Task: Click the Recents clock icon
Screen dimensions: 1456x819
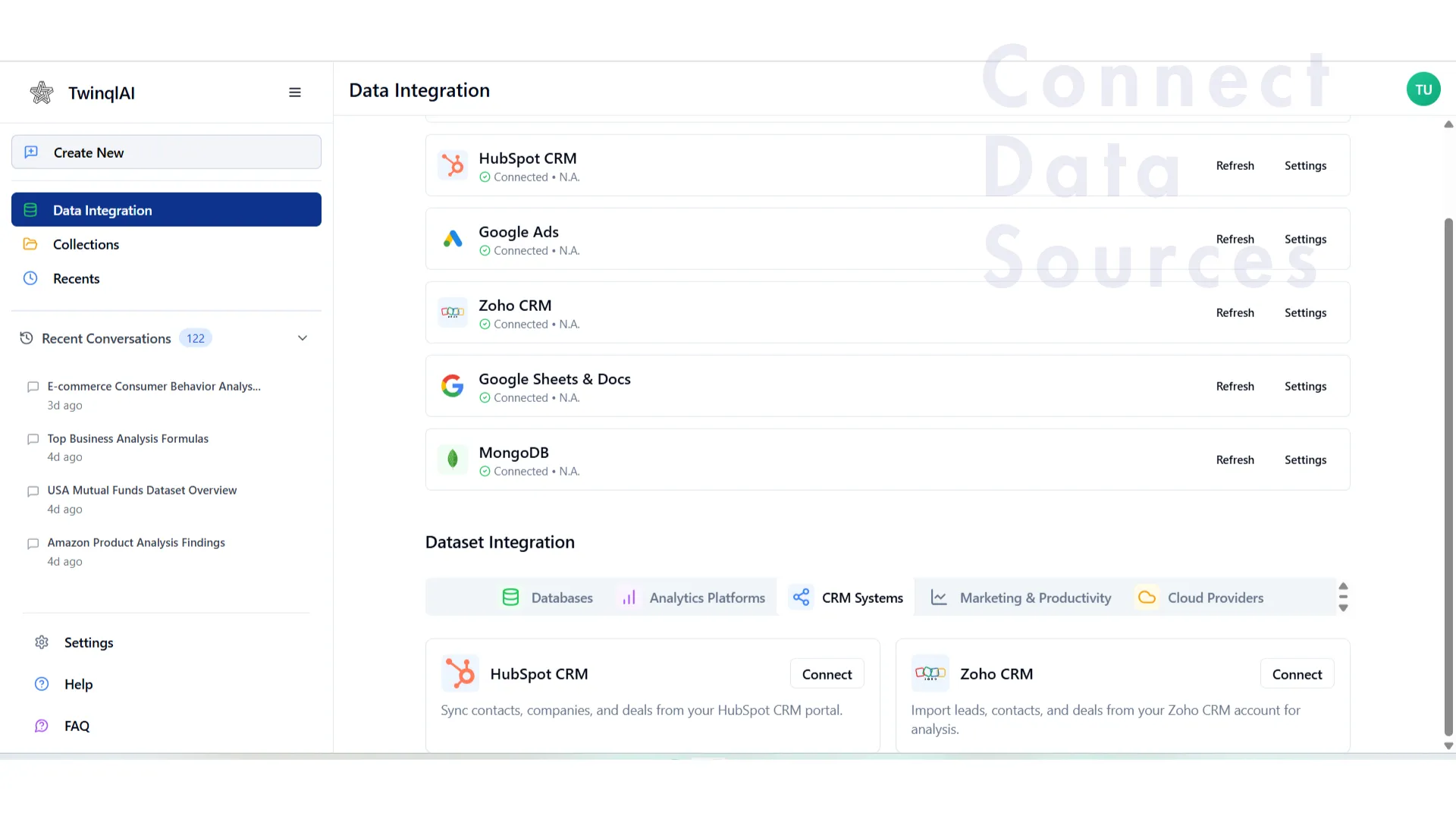Action: click(x=30, y=278)
